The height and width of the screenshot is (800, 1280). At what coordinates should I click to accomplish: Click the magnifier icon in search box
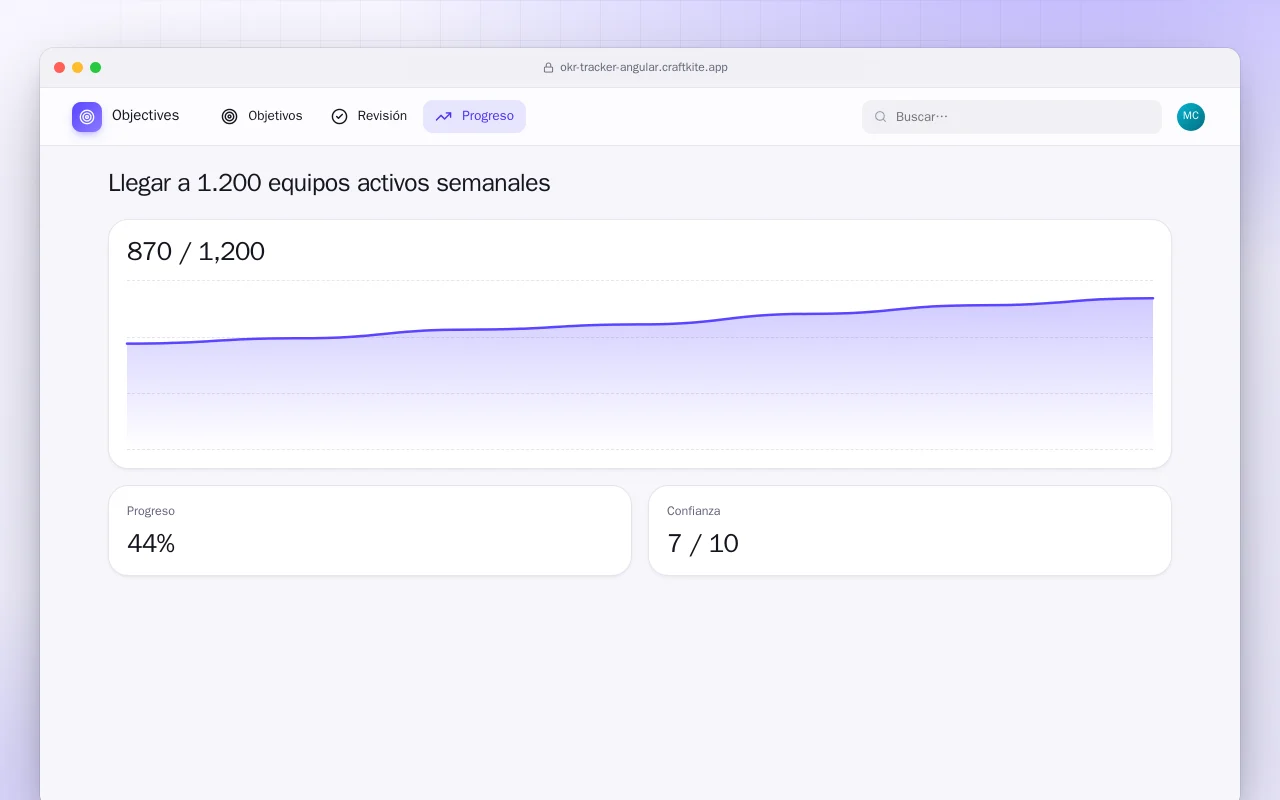pos(881,117)
